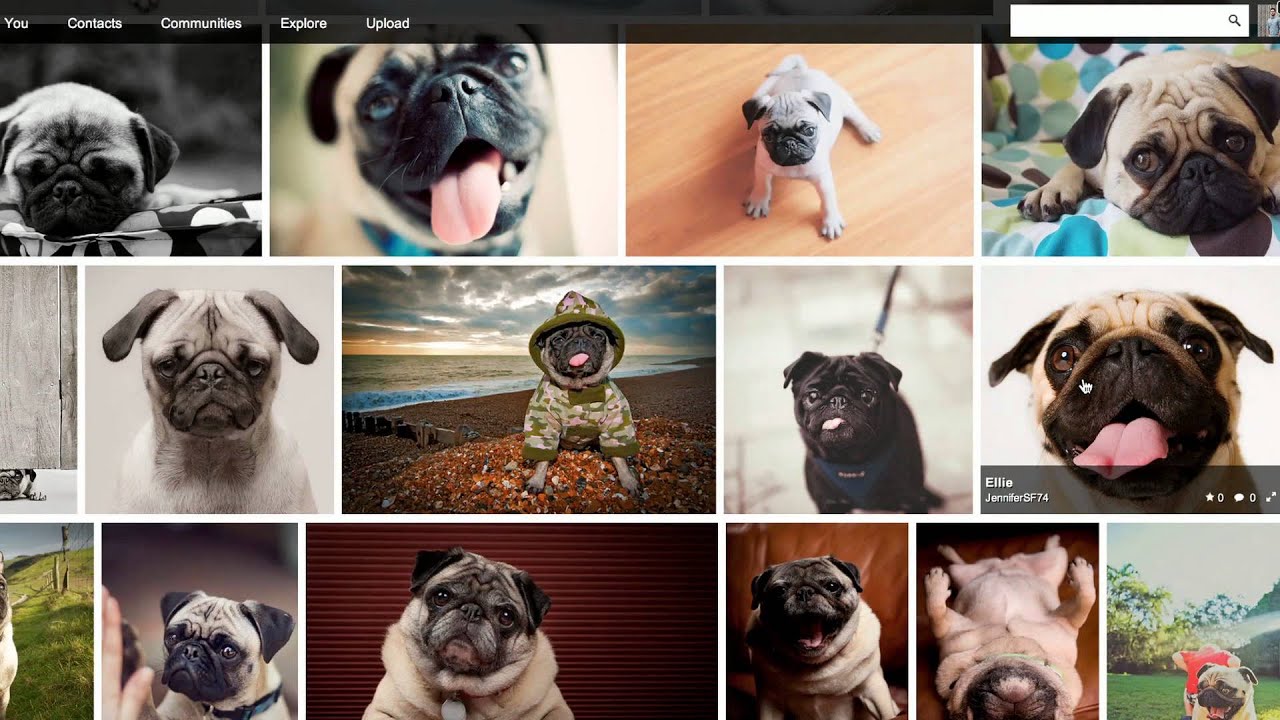
Task: Open the fawn pug portrait on gray background
Action: coord(209,389)
